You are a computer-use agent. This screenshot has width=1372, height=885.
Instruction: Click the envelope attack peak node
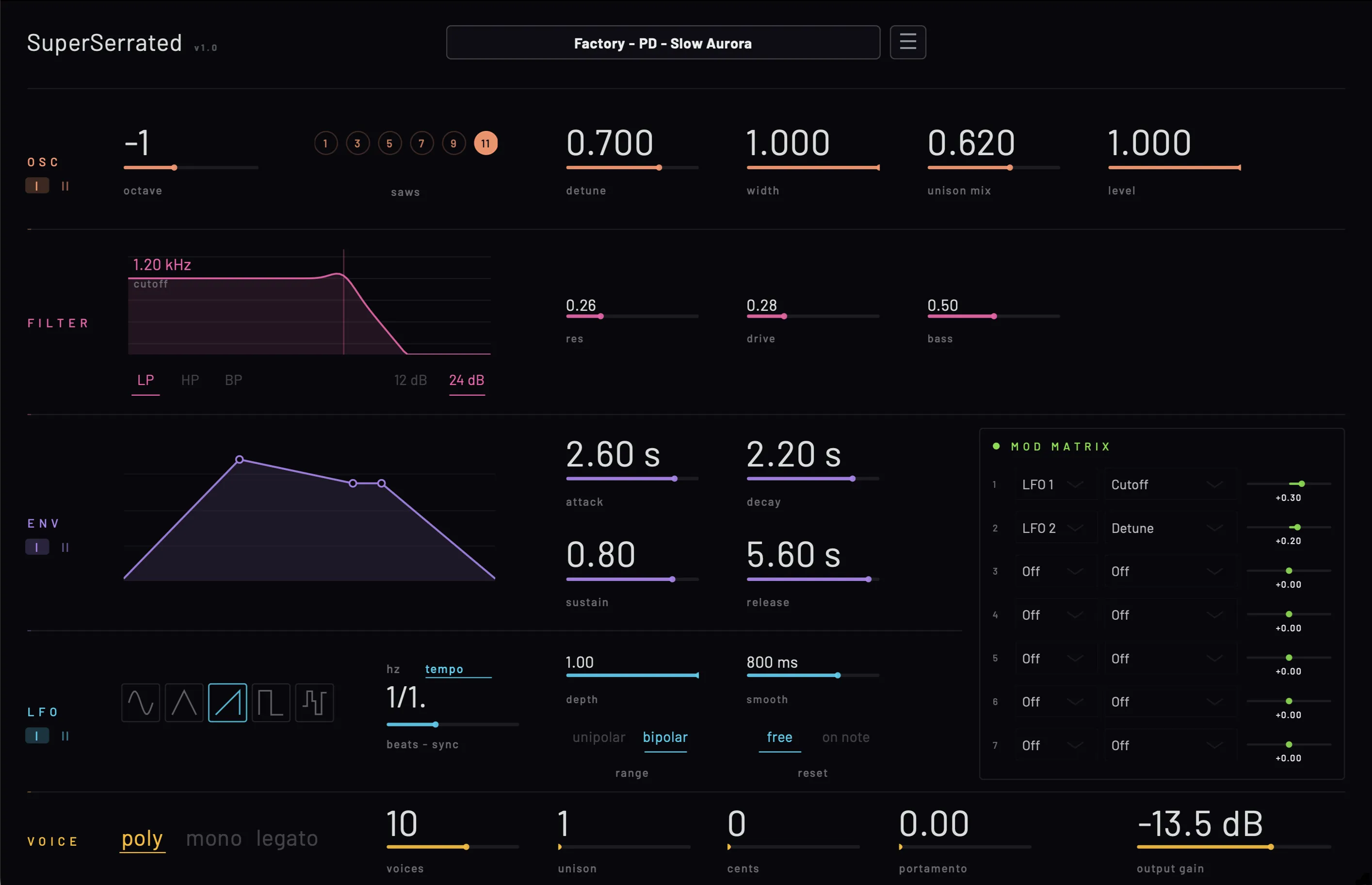240,459
